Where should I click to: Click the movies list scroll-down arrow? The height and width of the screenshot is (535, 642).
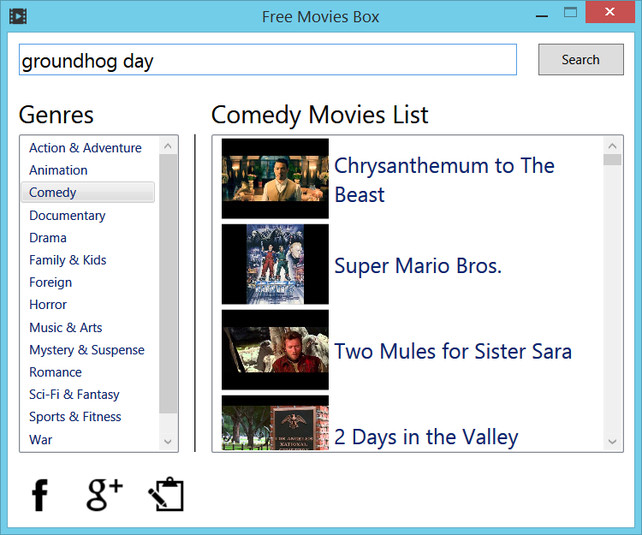613,441
